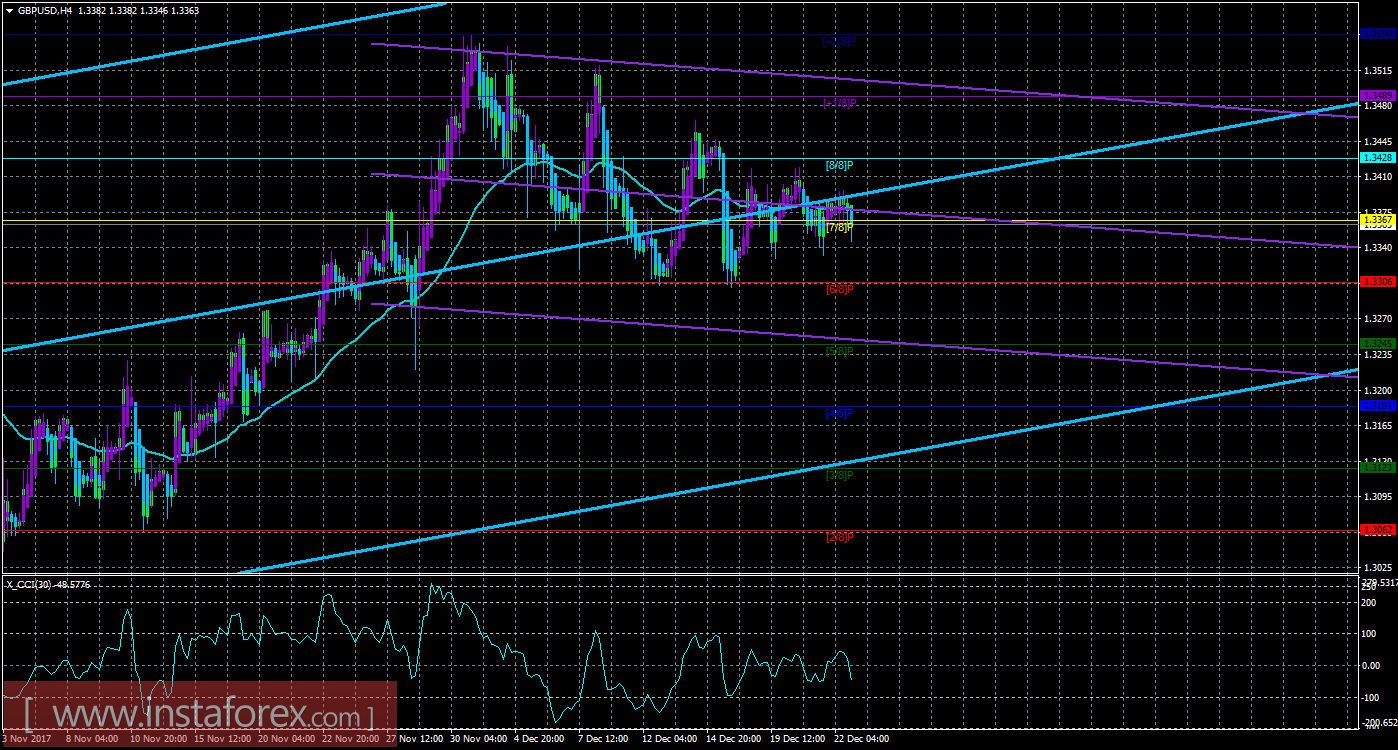Click the 1.3235 price axis value
The image size is (1398, 750).
(1378, 354)
